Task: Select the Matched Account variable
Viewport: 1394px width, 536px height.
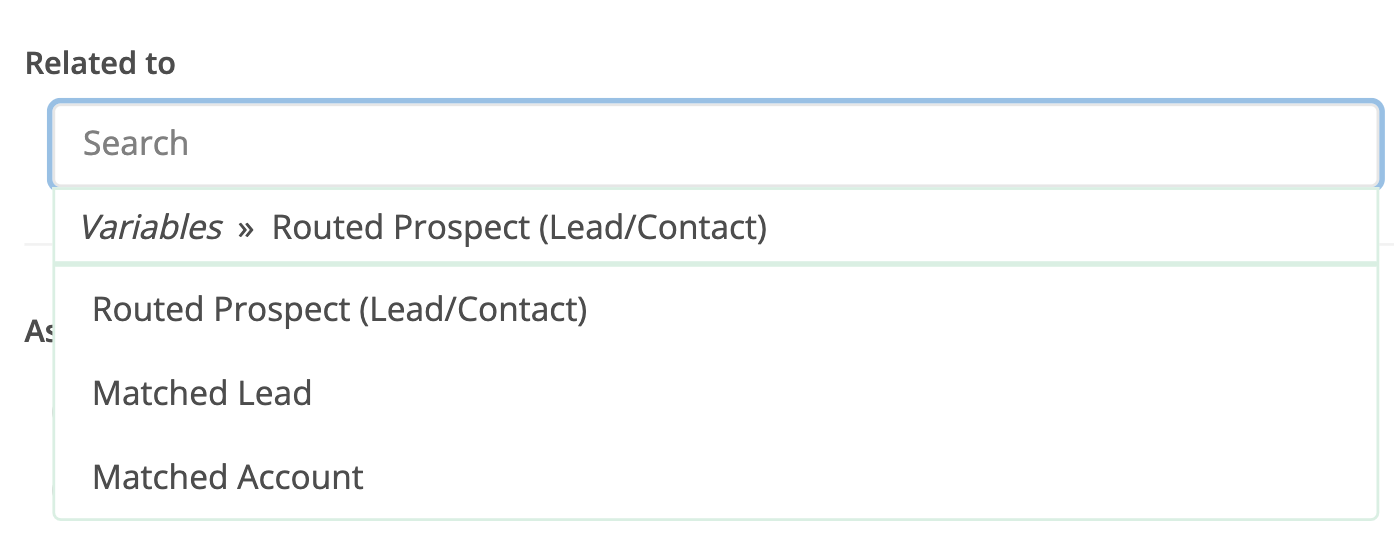Action: [x=228, y=477]
